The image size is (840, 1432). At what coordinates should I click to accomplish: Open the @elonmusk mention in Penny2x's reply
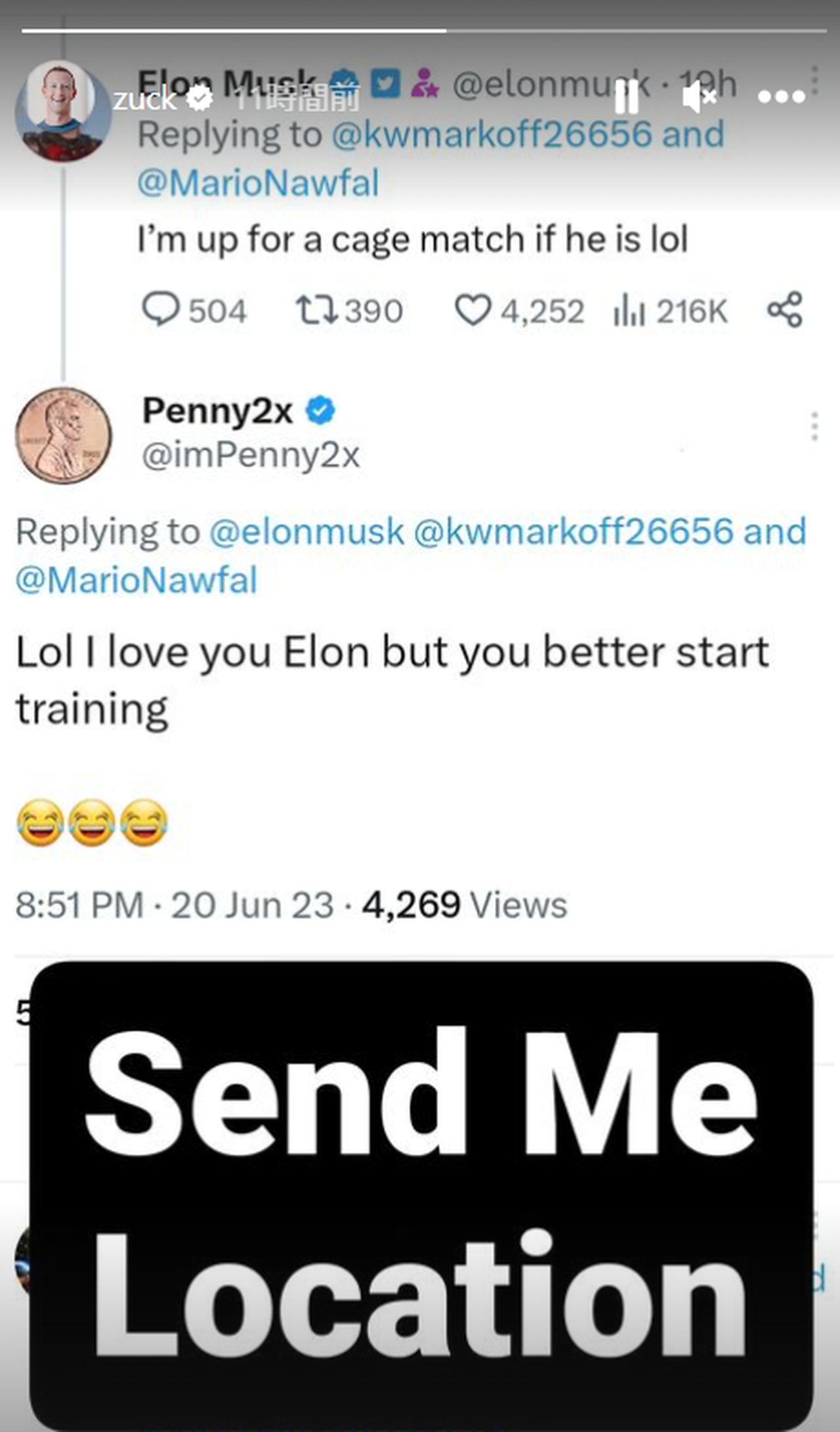306,531
